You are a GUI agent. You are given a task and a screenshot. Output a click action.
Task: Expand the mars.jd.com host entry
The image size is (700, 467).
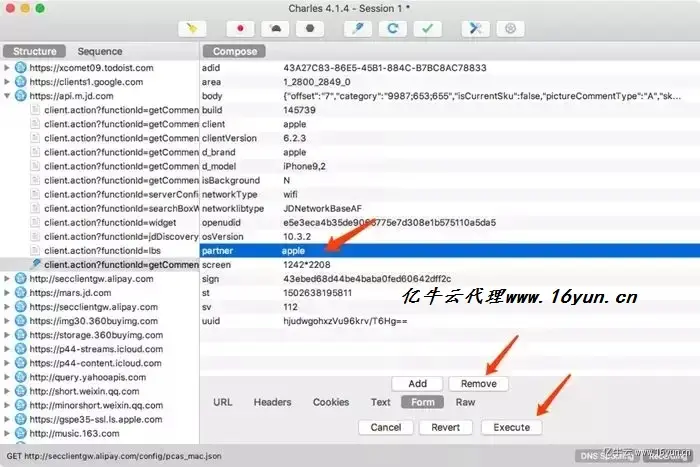coord(7,293)
